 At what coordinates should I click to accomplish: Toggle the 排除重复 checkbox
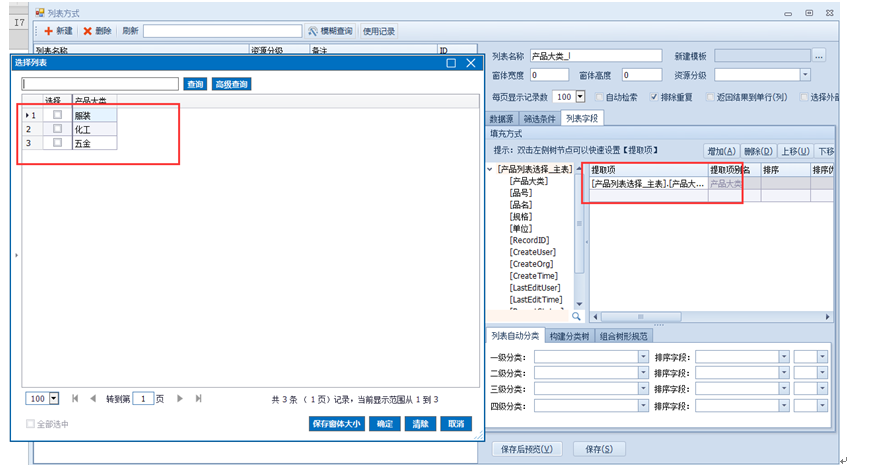(654, 97)
